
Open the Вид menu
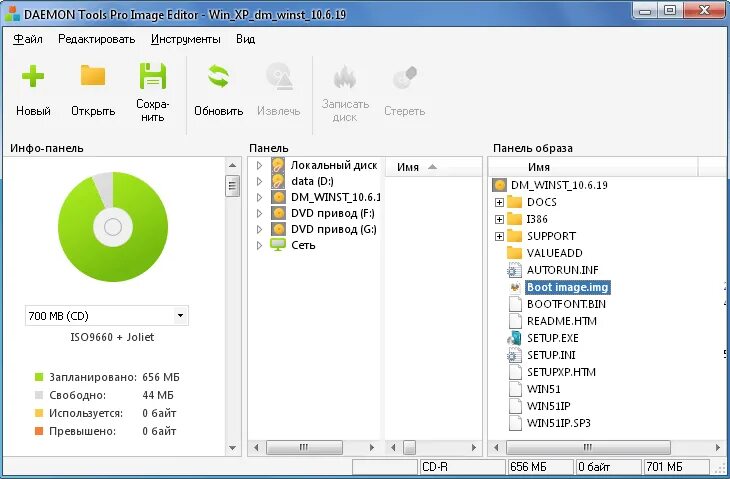[245, 39]
